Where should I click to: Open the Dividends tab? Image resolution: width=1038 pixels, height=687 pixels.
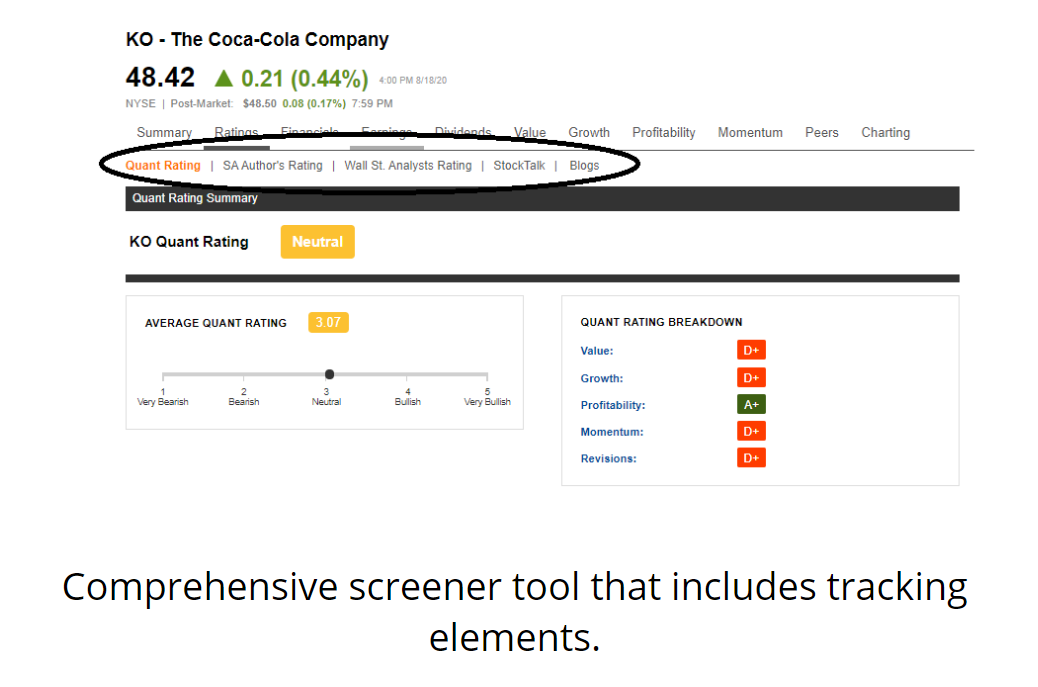point(463,132)
